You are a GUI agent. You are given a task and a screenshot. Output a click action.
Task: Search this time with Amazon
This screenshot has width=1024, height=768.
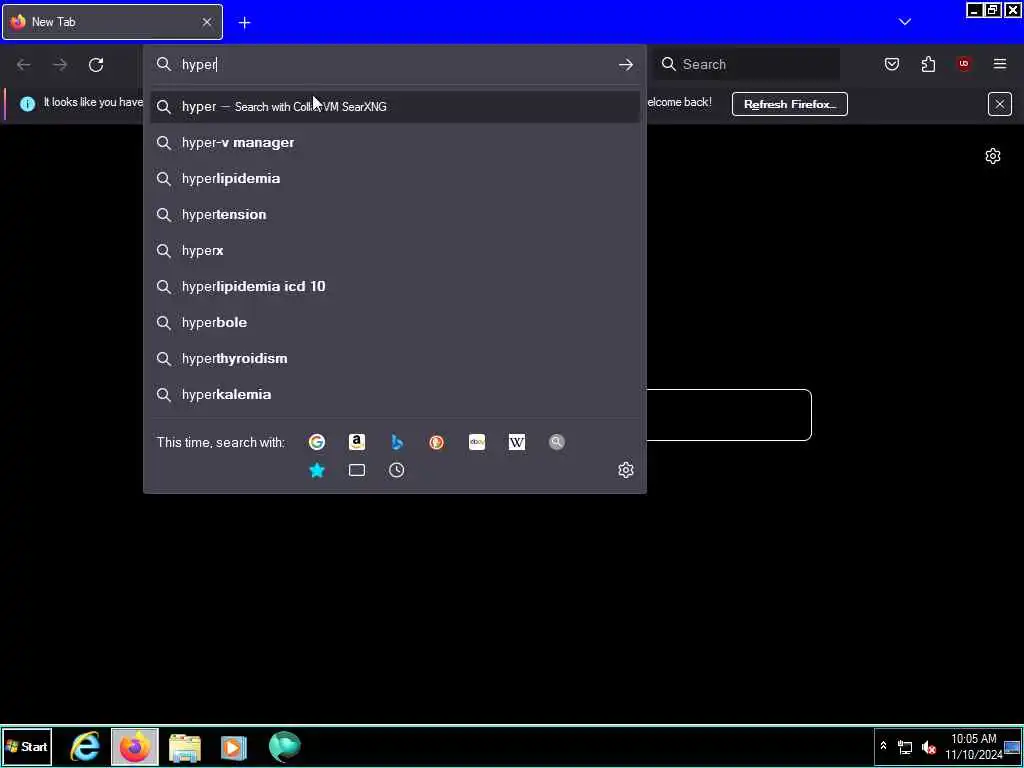pyautogui.click(x=357, y=442)
